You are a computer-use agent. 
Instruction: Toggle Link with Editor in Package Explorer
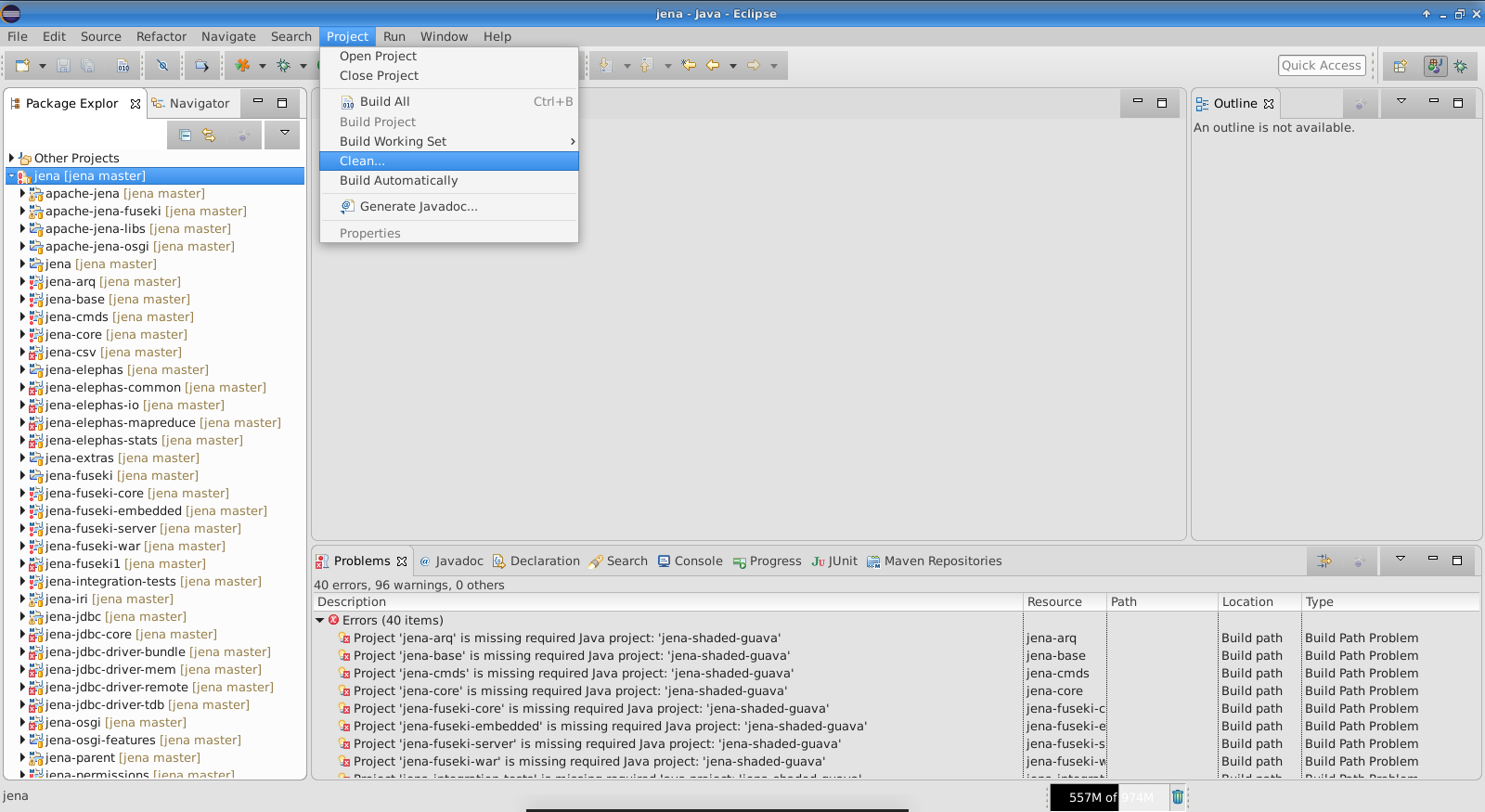(209, 135)
